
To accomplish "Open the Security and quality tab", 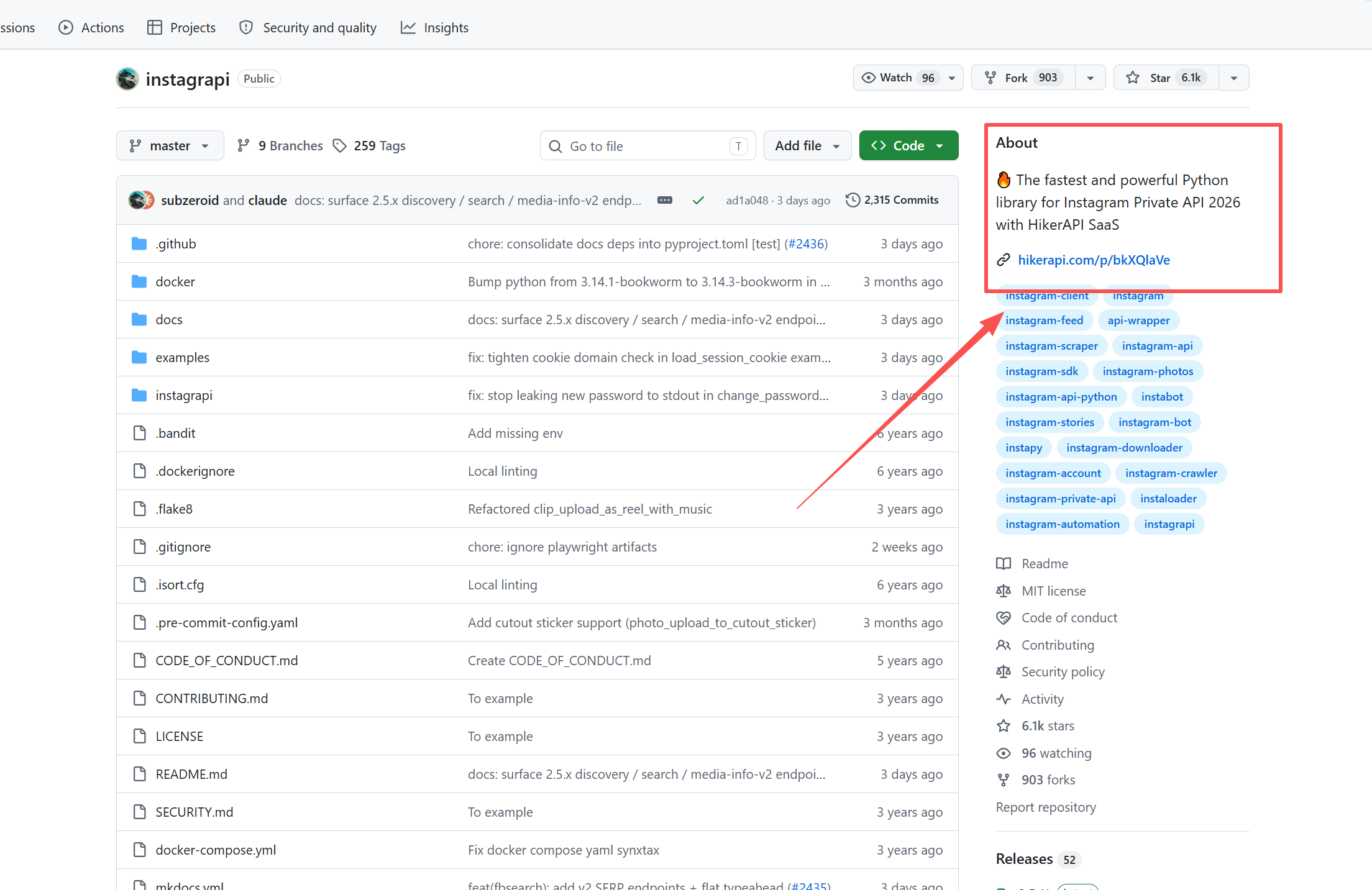I will [x=308, y=27].
